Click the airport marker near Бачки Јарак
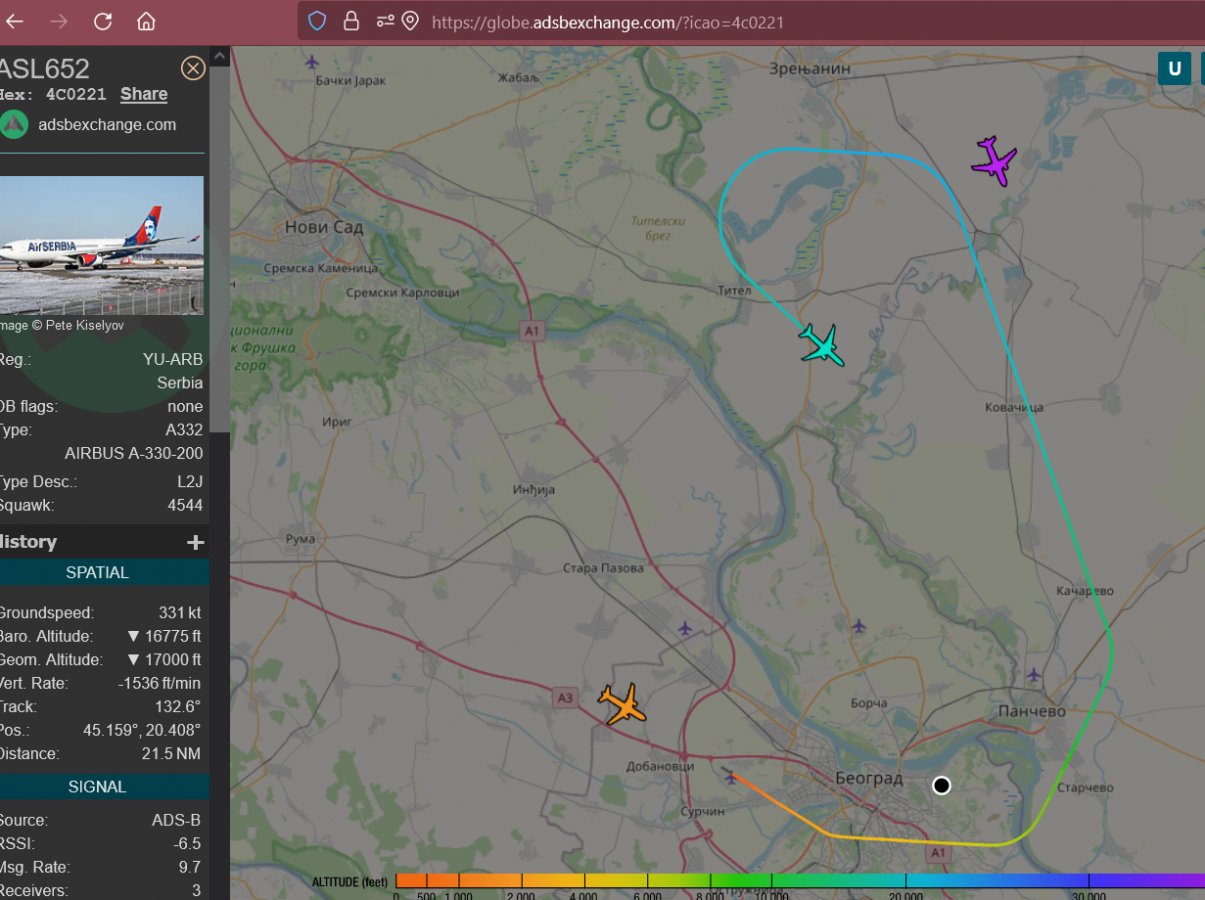The image size is (1205, 900). coord(312,62)
